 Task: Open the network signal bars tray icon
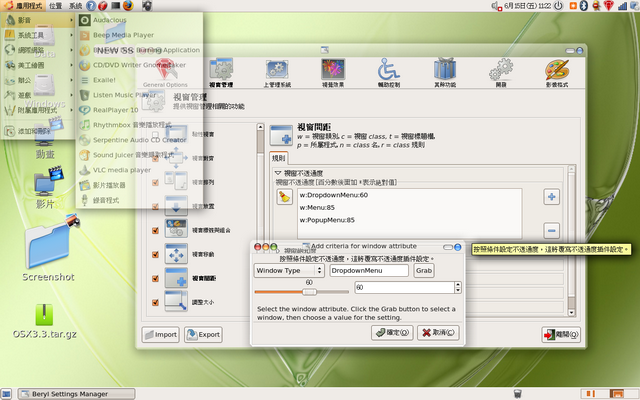[x=622, y=6]
